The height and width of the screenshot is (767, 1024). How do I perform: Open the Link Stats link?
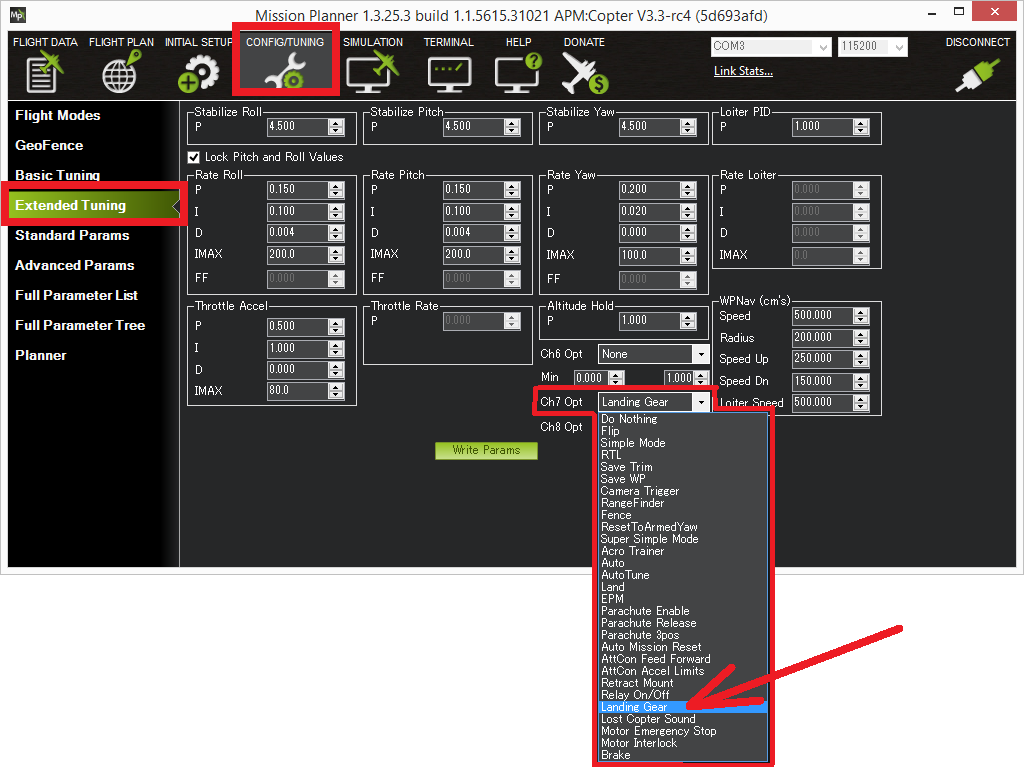tap(743, 71)
